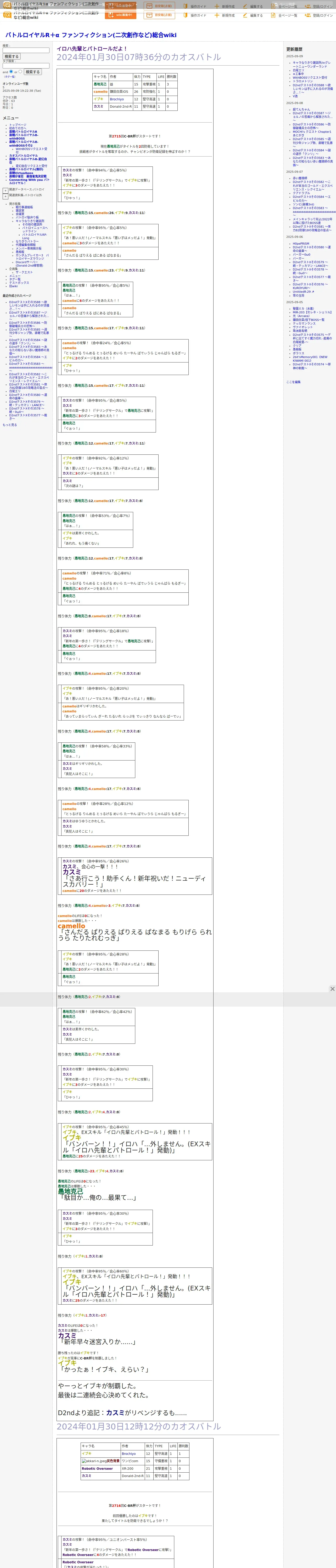Select the 'and' radio button for tag search

coord(11,71)
